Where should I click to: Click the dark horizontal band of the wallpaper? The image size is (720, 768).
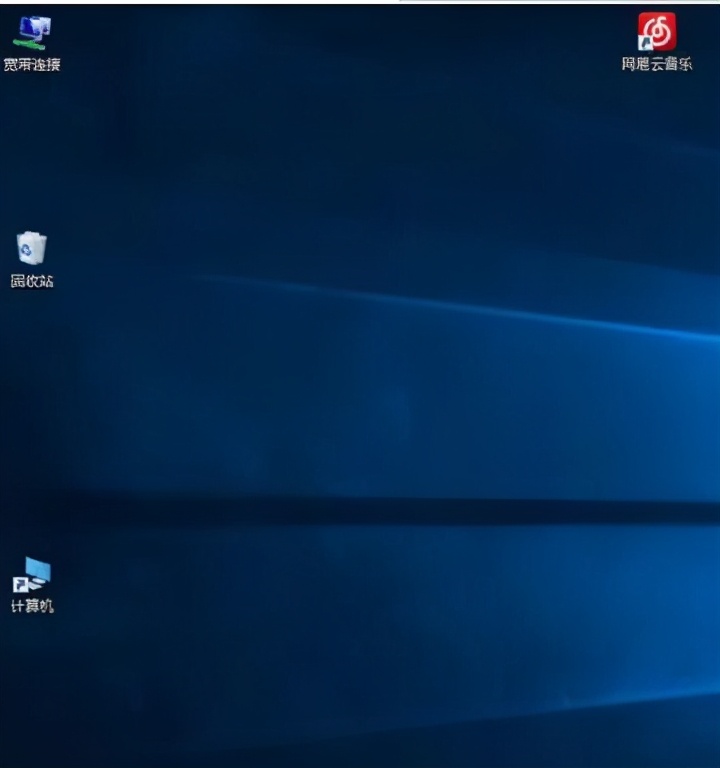point(400,510)
